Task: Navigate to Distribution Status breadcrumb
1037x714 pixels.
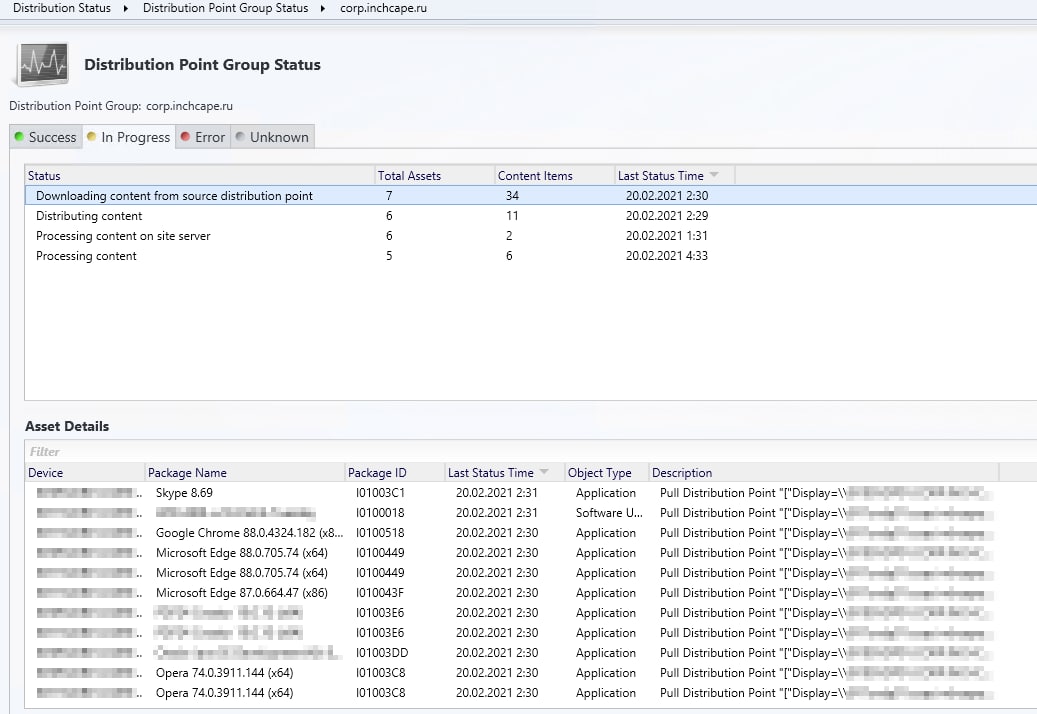Action: 62,8
